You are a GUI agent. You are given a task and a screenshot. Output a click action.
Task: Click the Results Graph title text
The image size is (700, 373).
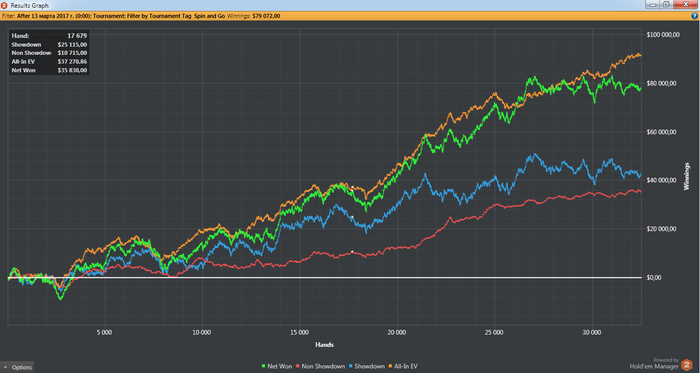[30, 6]
